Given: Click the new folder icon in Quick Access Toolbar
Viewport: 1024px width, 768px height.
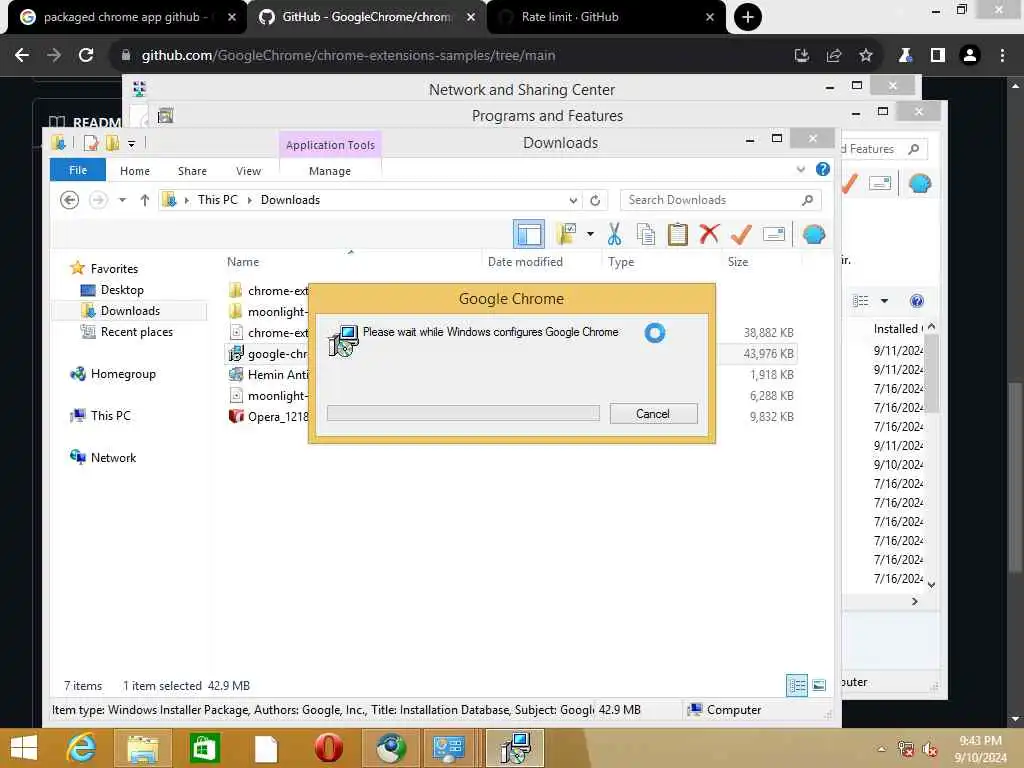Looking at the screenshot, I should tap(112, 142).
